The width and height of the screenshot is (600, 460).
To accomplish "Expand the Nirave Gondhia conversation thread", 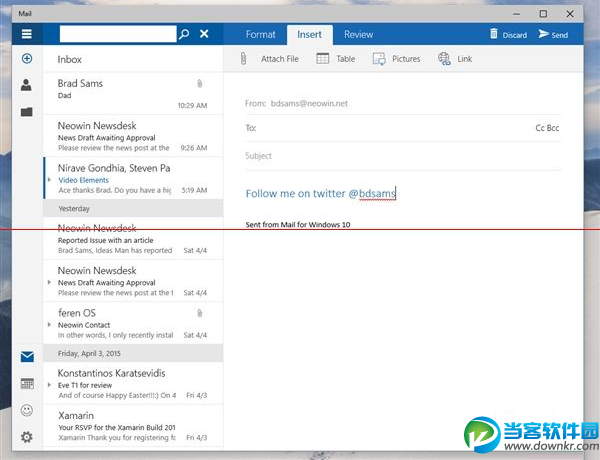I will coord(50,180).
